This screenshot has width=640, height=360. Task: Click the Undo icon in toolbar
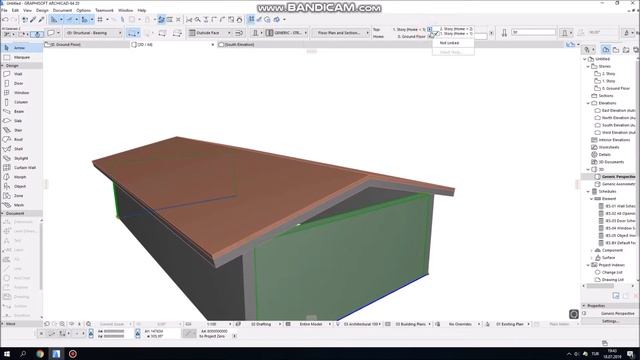(x=5, y=20)
